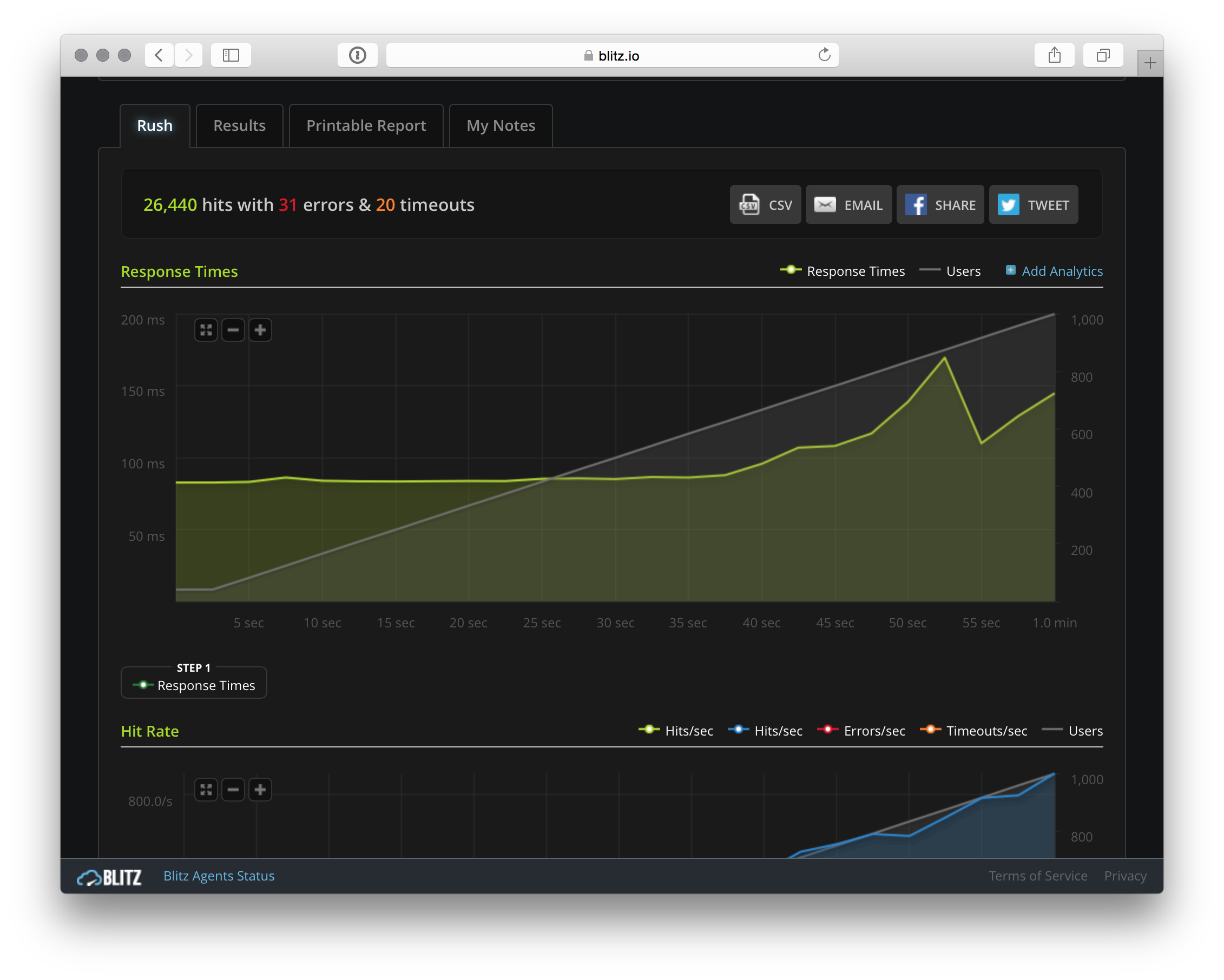This screenshot has width=1224, height=980.
Task: Click the 20 timeouts count
Action: tap(385, 205)
